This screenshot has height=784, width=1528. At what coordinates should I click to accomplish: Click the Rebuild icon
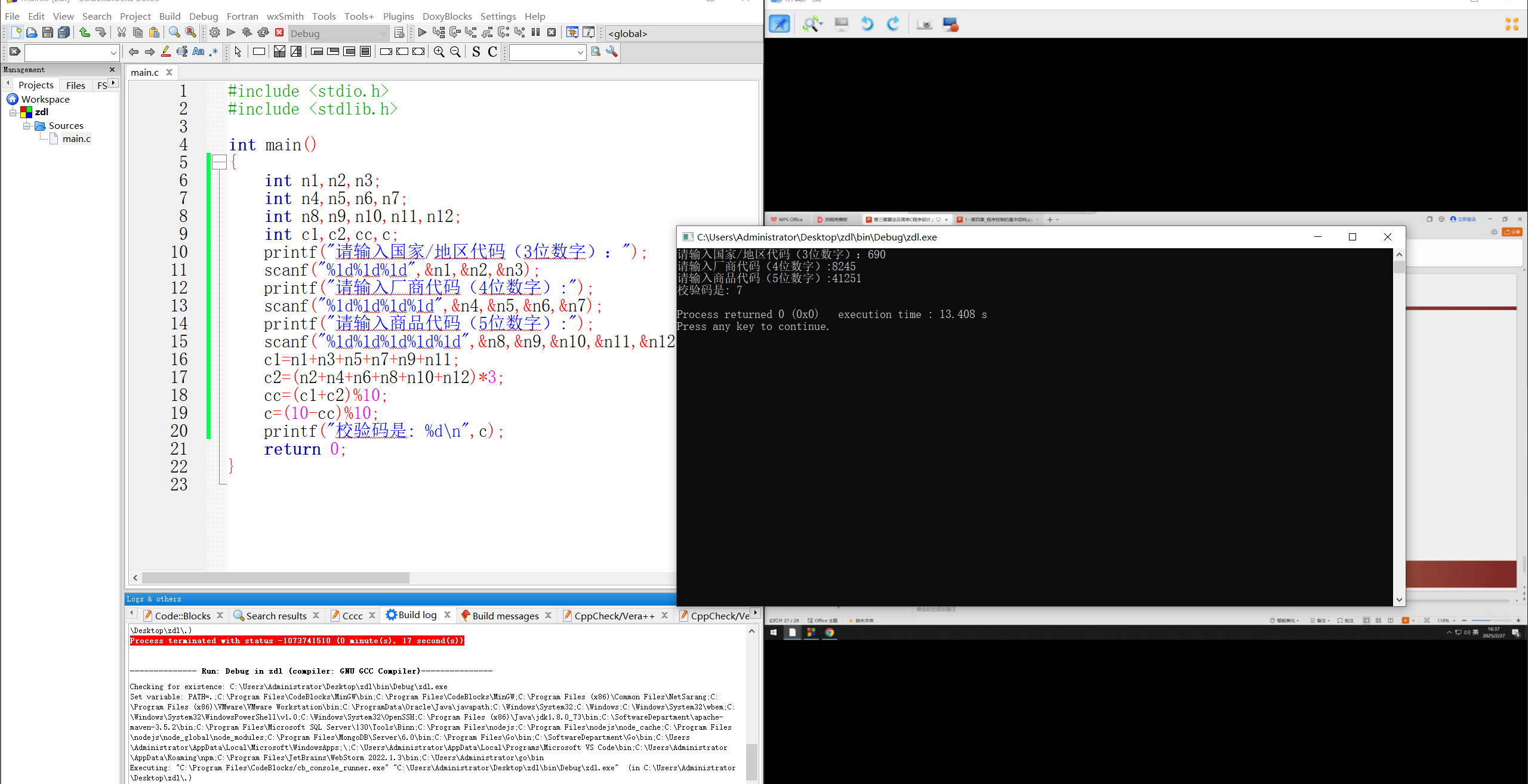263,33
